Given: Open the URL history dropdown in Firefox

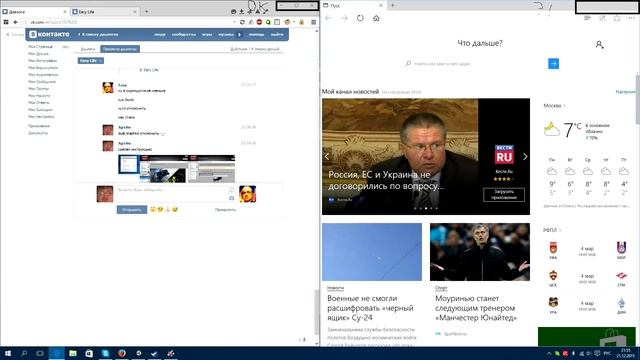Looking at the screenshot, I should [234, 22].
